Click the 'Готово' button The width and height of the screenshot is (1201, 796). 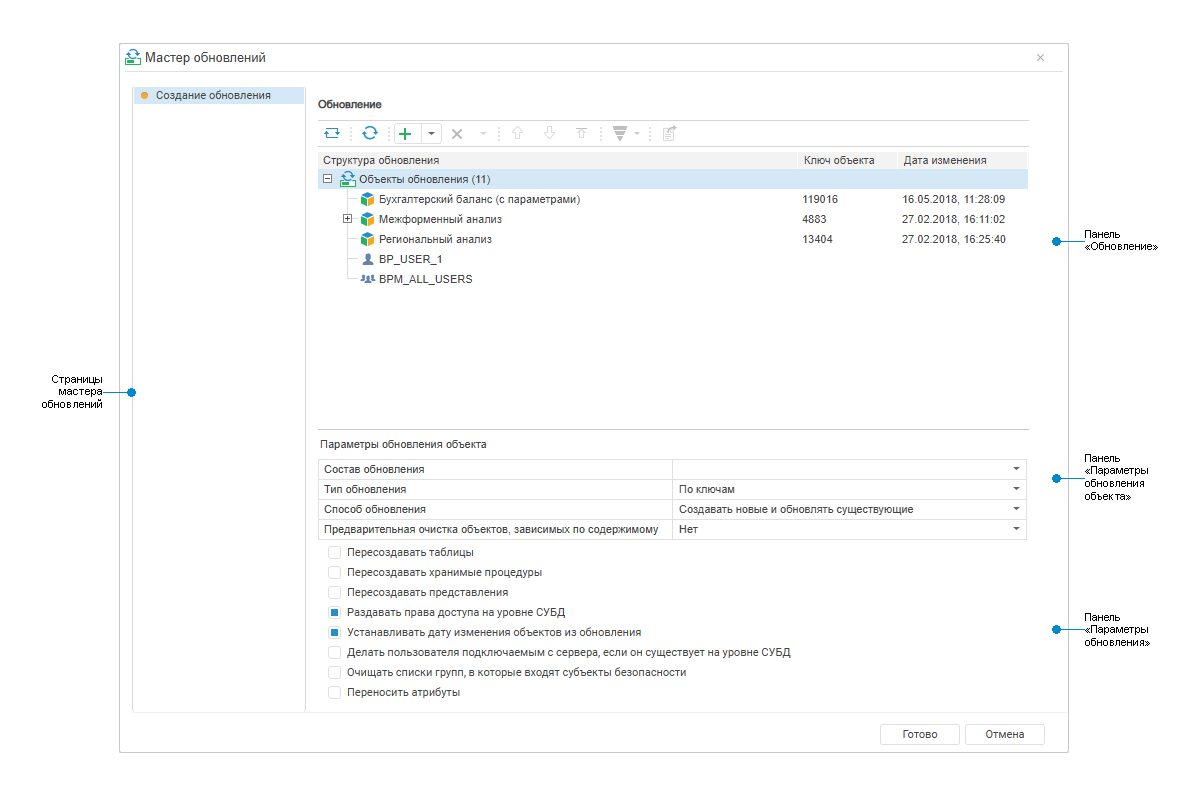[x=919, y=734]
